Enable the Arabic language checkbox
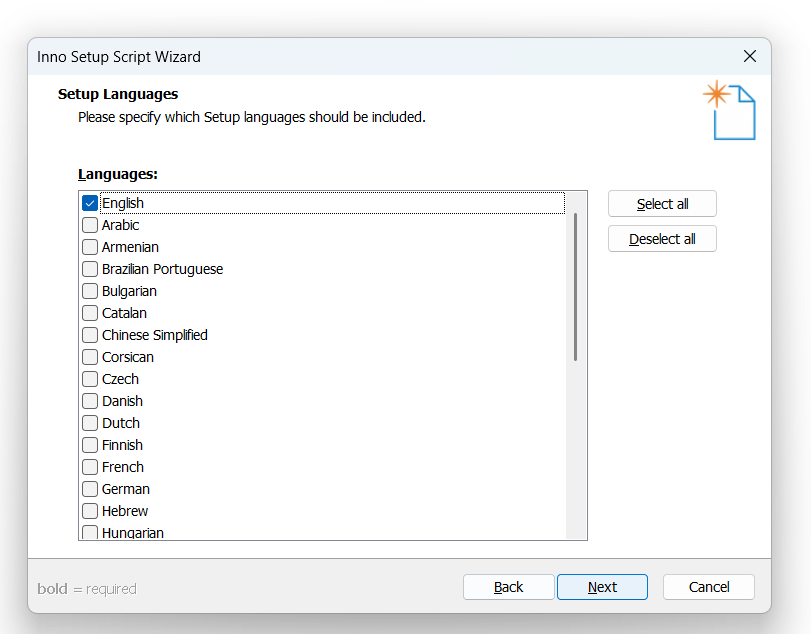Viewport: 811px width, 634px height. pyautogui.click(x=90, y=225)
